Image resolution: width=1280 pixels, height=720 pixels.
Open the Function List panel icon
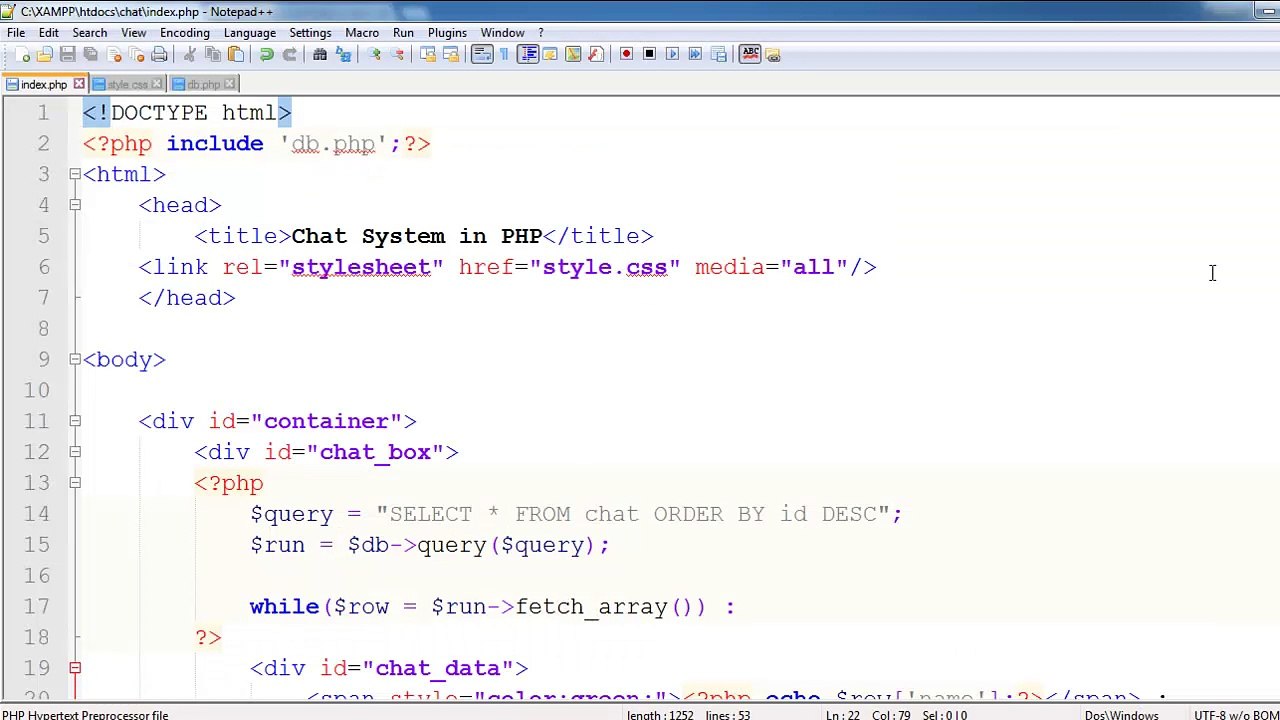click(x=596, y=54)
